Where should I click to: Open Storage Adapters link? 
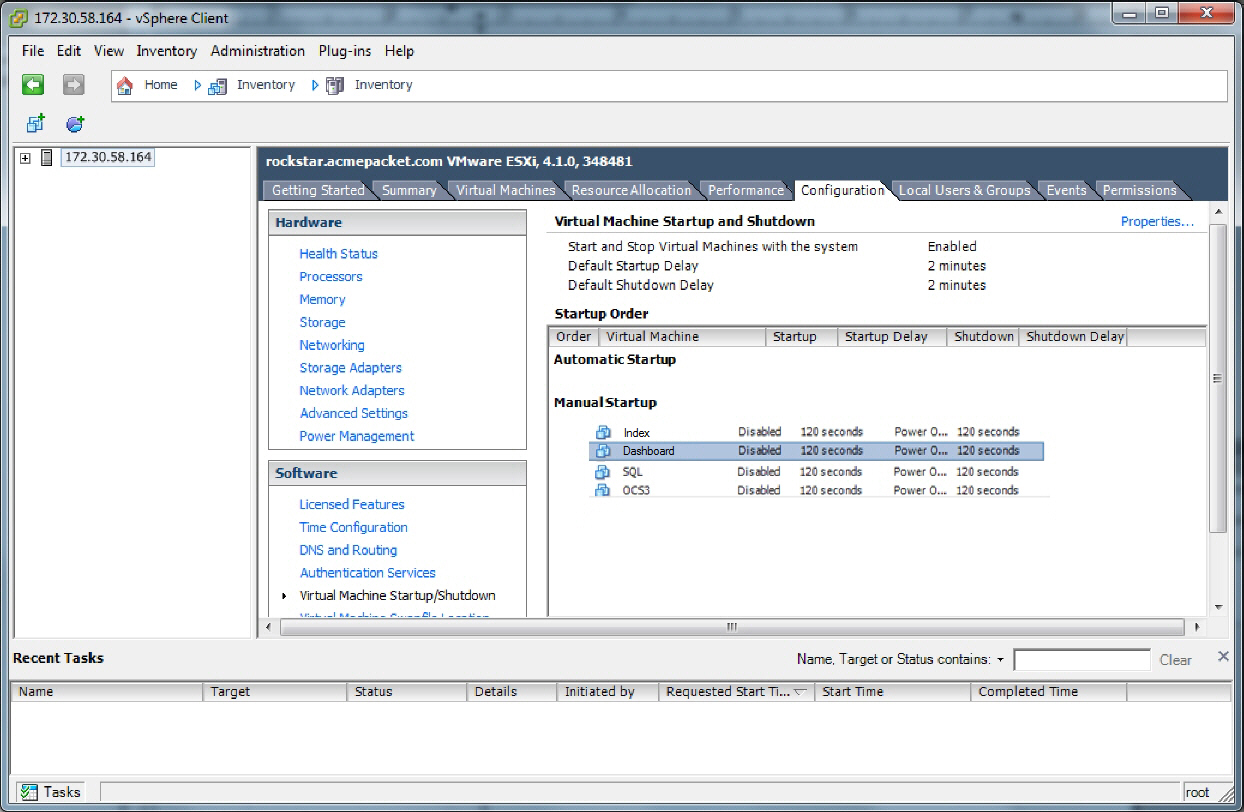coord(350,368)
